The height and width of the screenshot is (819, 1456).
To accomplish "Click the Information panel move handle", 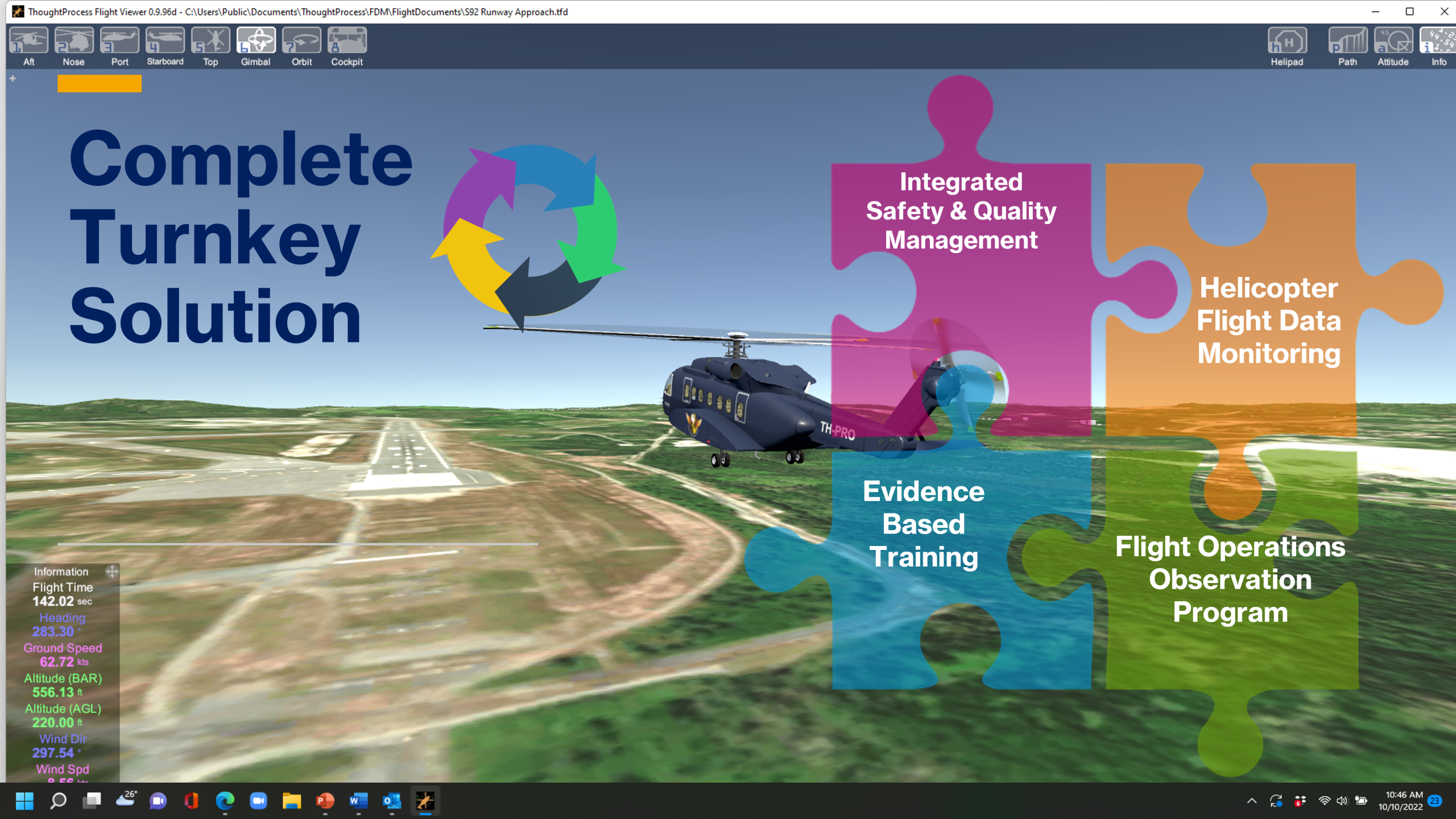I will click(112, 572).
